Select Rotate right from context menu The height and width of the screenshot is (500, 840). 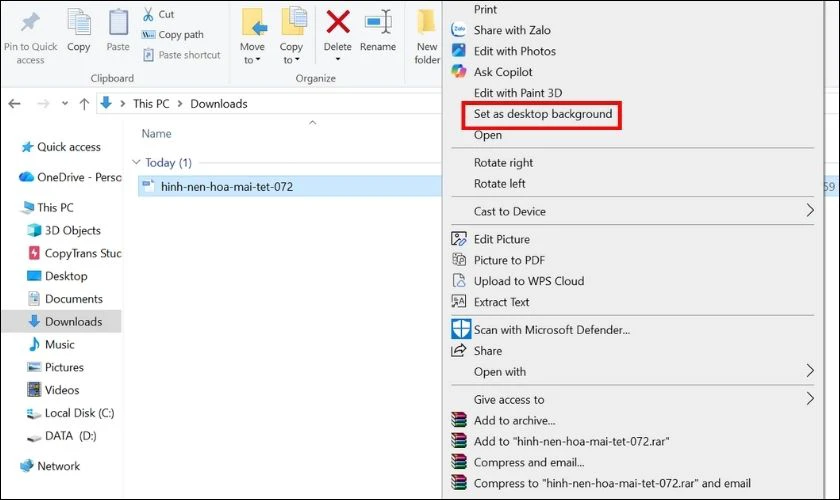[x=503, y=162]
